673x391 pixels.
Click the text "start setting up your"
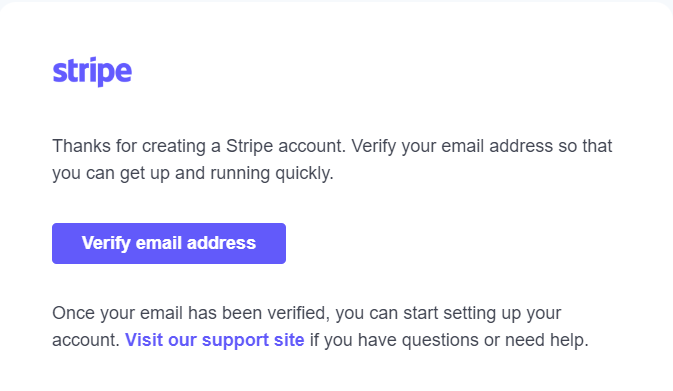[x=482, y=313]
